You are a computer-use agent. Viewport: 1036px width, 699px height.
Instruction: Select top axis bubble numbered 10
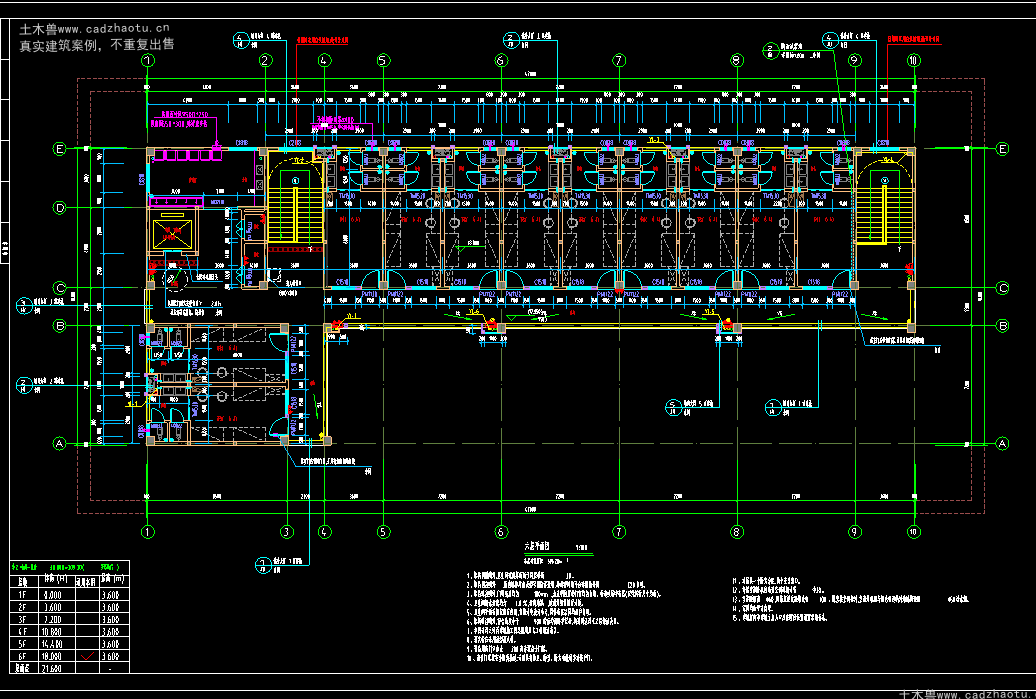(x=913, y=60)
